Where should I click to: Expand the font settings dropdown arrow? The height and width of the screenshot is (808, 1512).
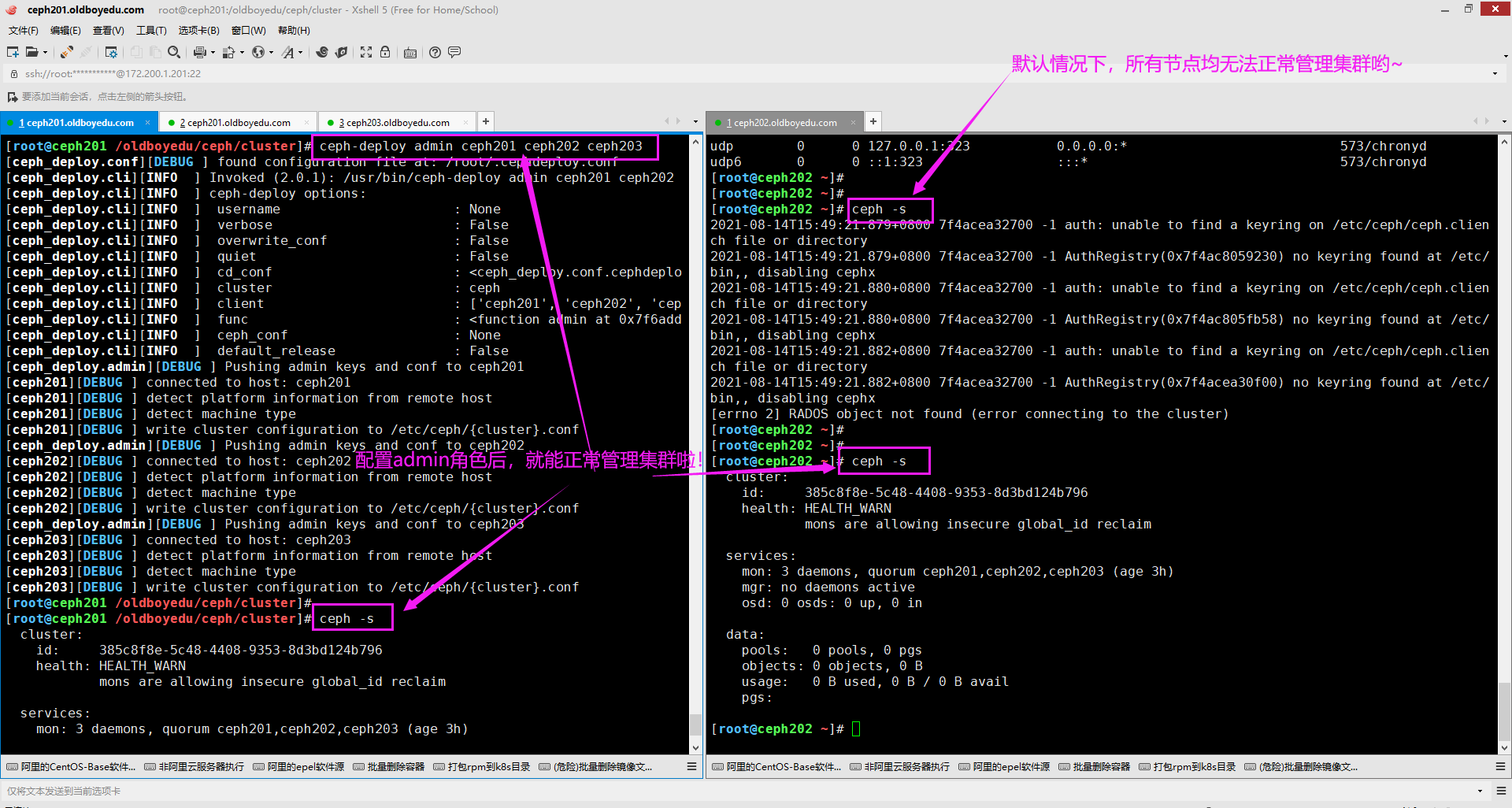coord(300,53)
